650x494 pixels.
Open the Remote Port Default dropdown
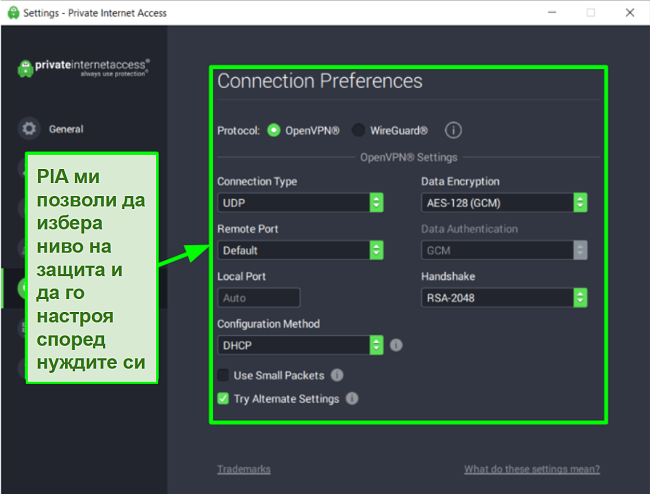(x=300, y=250)
